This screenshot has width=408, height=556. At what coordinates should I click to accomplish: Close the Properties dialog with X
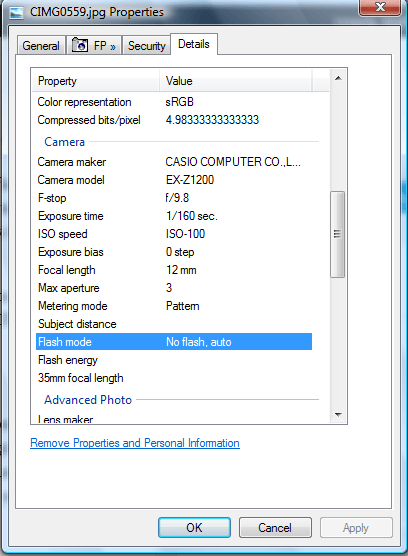pos(380,7)
